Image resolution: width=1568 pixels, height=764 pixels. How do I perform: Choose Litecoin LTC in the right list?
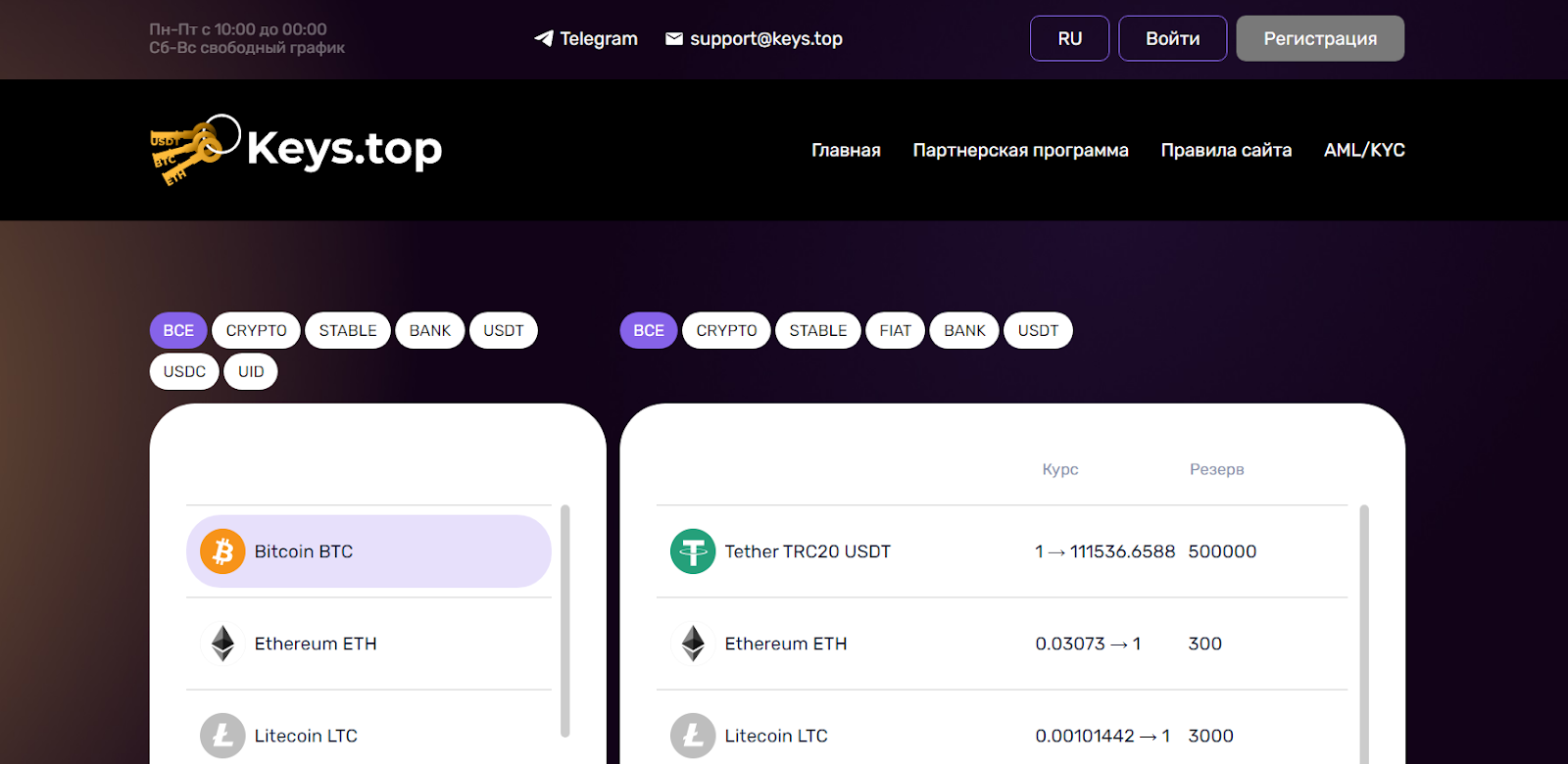[1002, 730]
